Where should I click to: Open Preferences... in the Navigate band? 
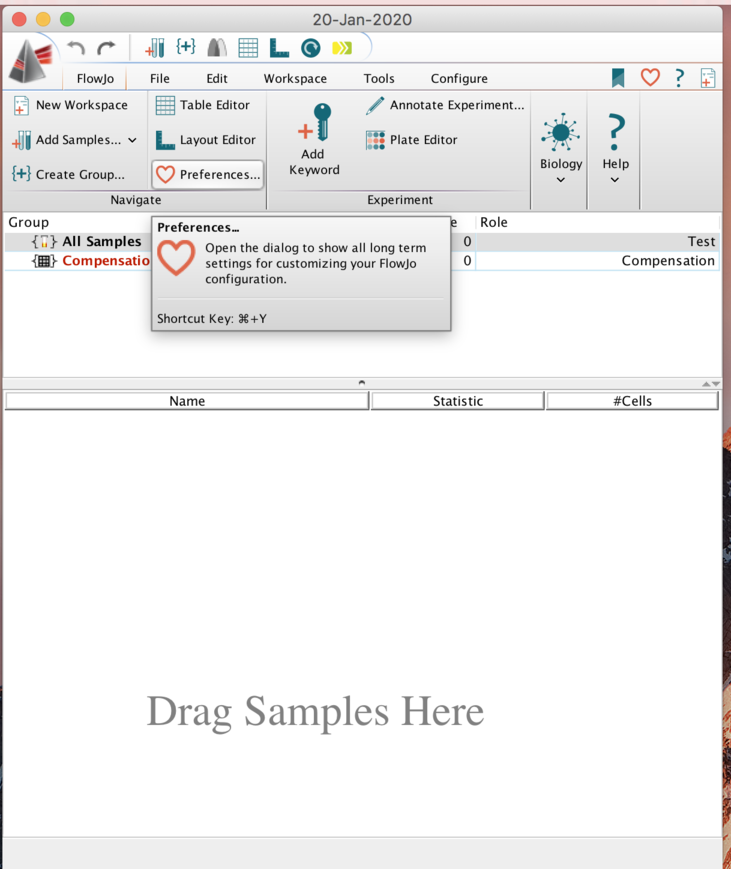click(207, 175)
